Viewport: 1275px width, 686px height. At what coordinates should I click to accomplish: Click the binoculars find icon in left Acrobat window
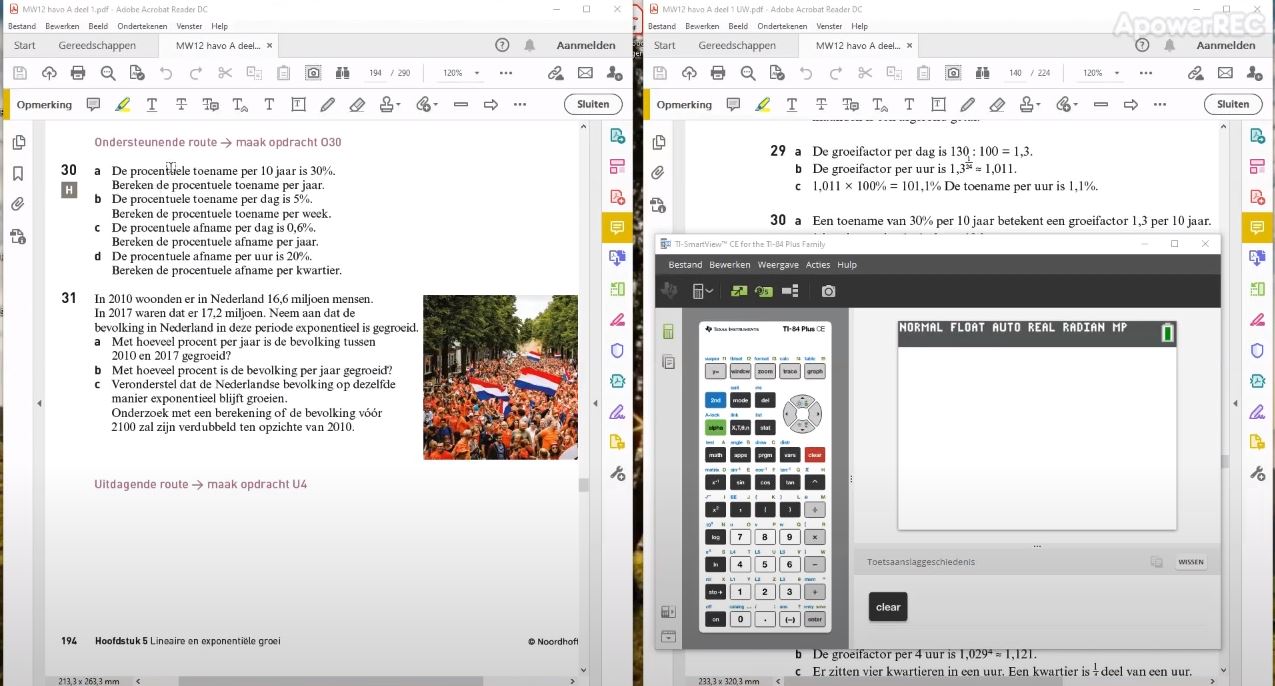[343, 73]
